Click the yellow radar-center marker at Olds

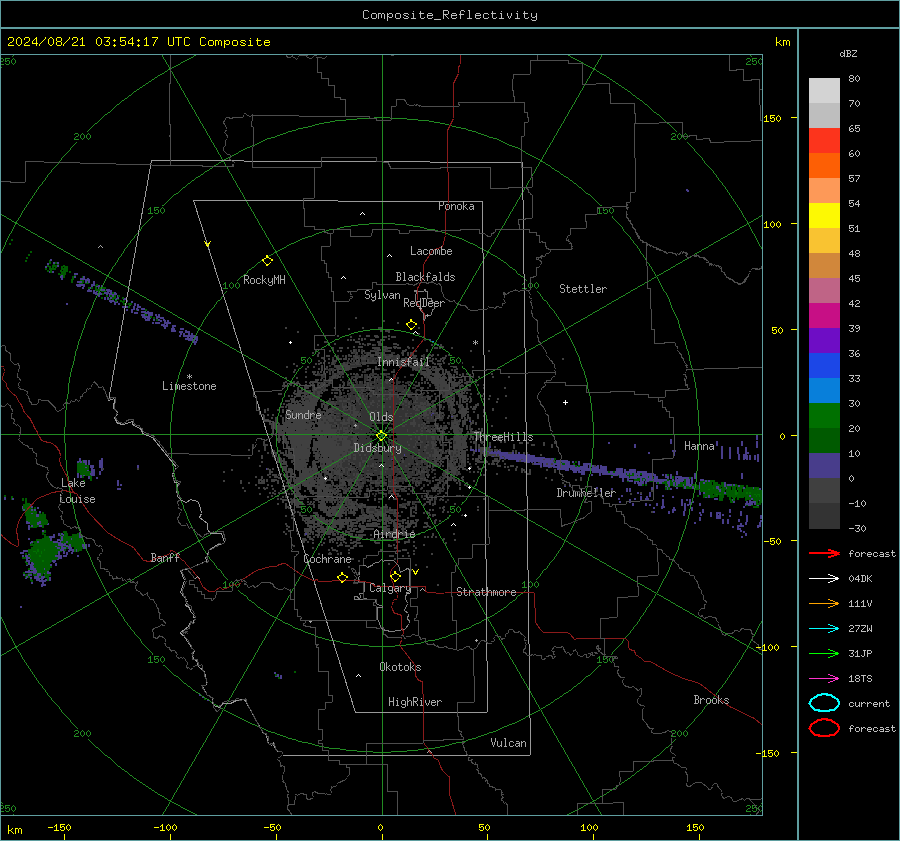(381, 436)
